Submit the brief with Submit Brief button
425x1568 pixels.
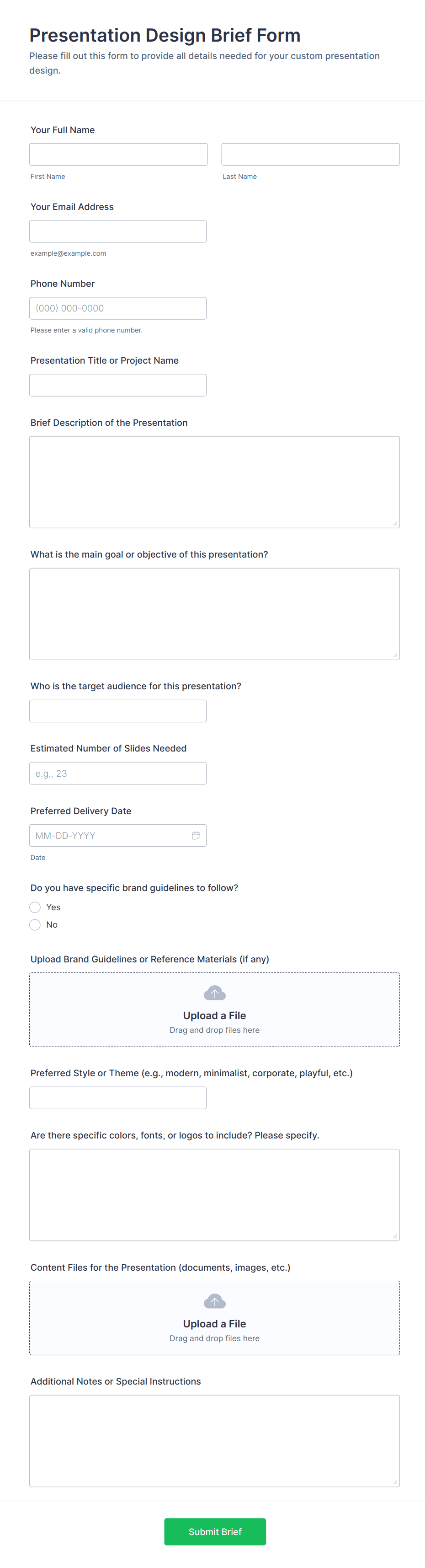(x=215, y=1531)
